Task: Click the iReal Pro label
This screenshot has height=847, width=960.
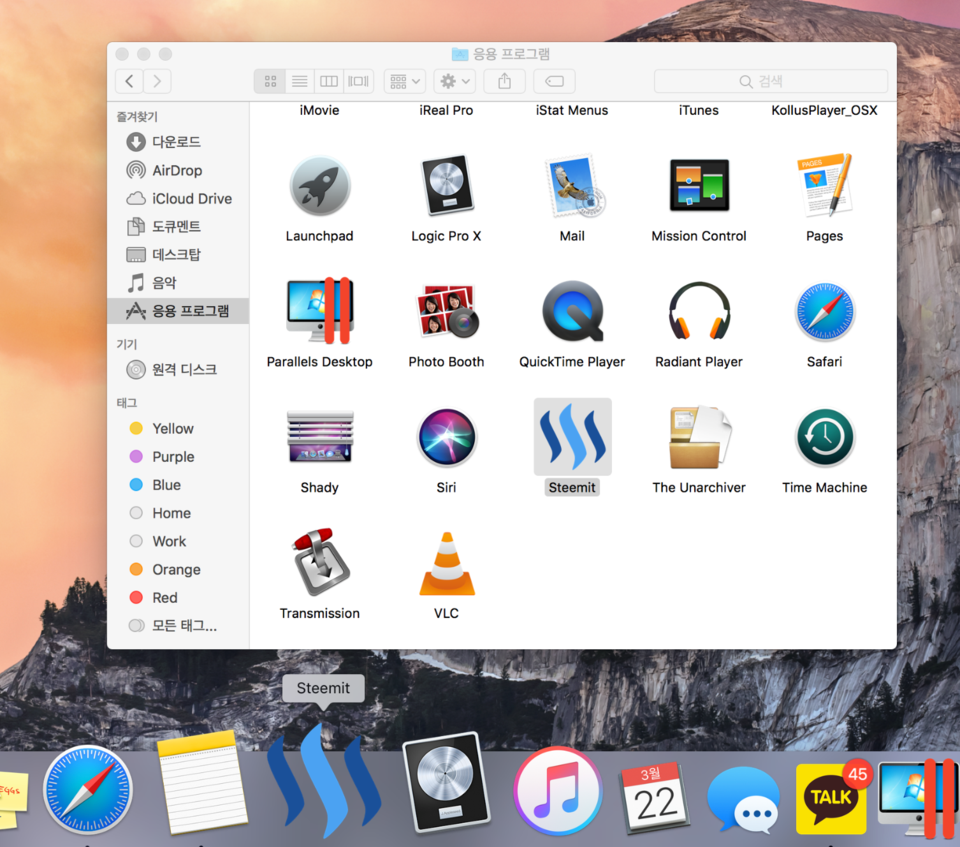Action: 446,110
